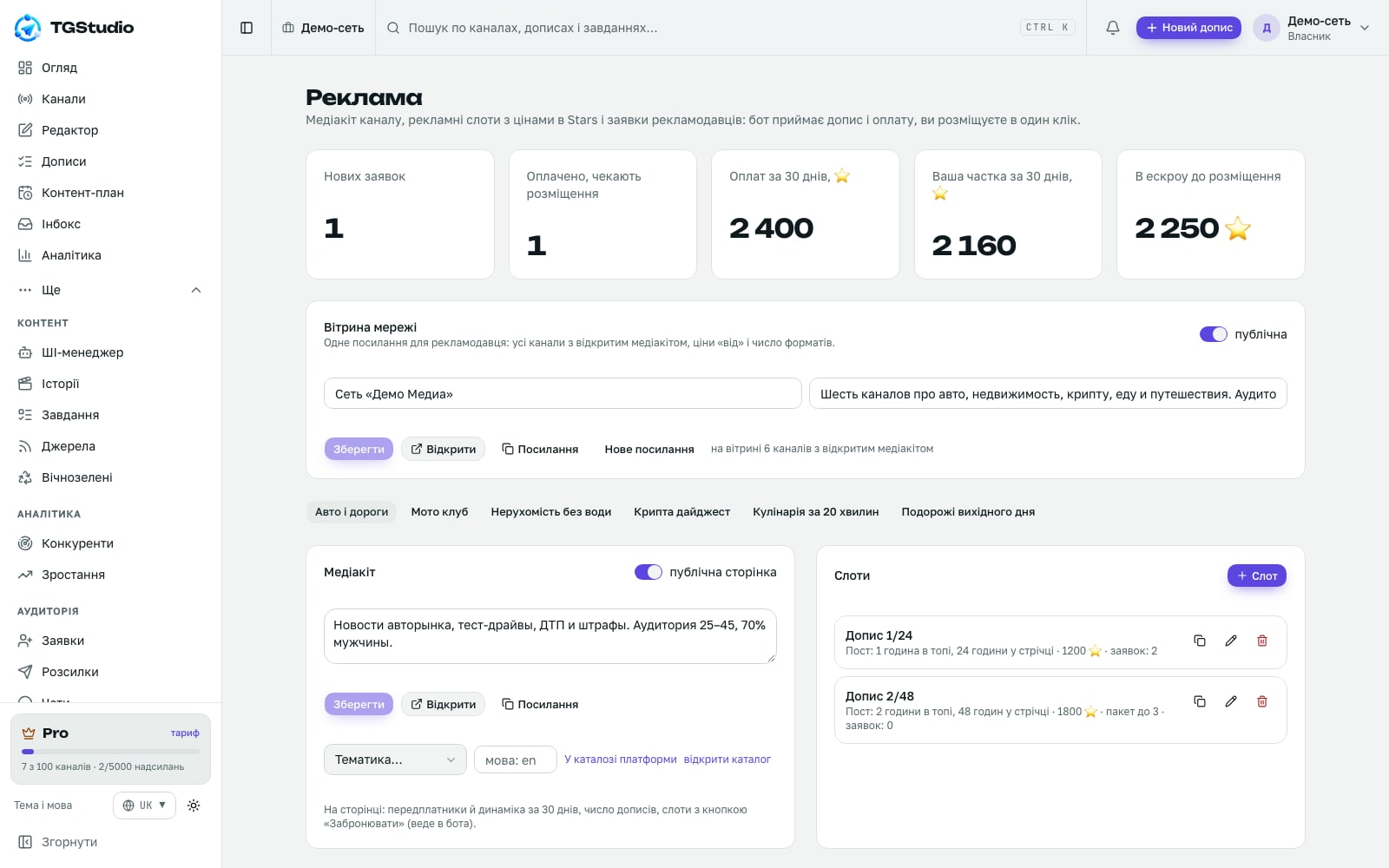Screen dimensions: 1389x868
Task: Edit the 'Допис 2/48' slot
Action: 1231,701
